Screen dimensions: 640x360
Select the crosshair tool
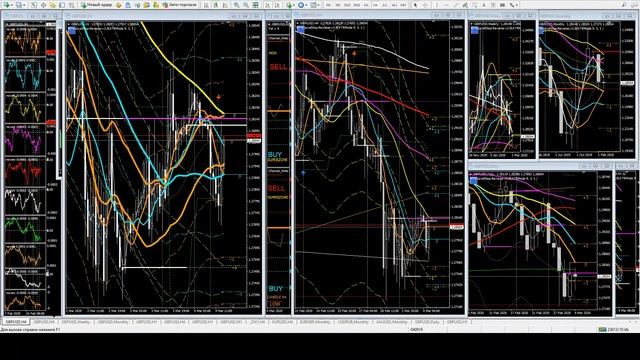click(x=425, y=5)
